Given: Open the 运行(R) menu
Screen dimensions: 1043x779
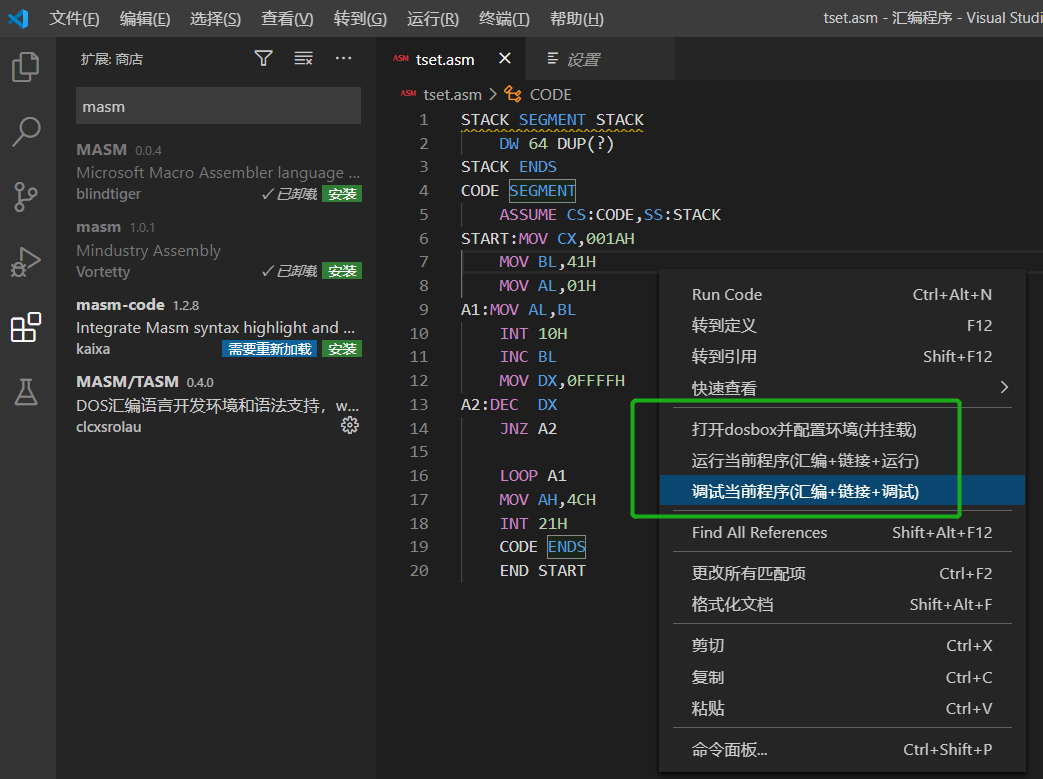Looking at the screenshot, I should [x=433, y=19].
